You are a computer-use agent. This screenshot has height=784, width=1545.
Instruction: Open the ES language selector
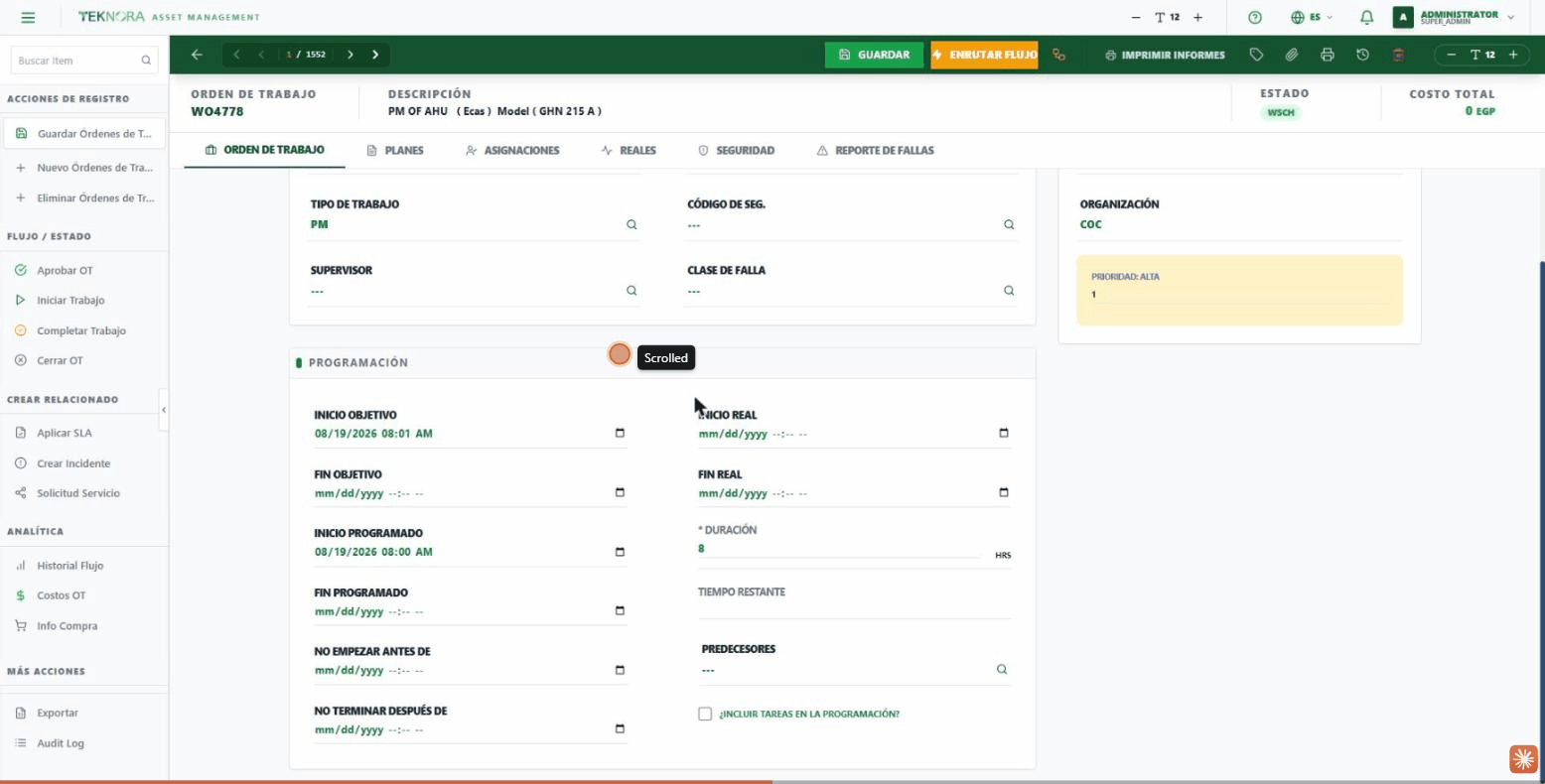pyautogui.click(x=1312, y=17)
